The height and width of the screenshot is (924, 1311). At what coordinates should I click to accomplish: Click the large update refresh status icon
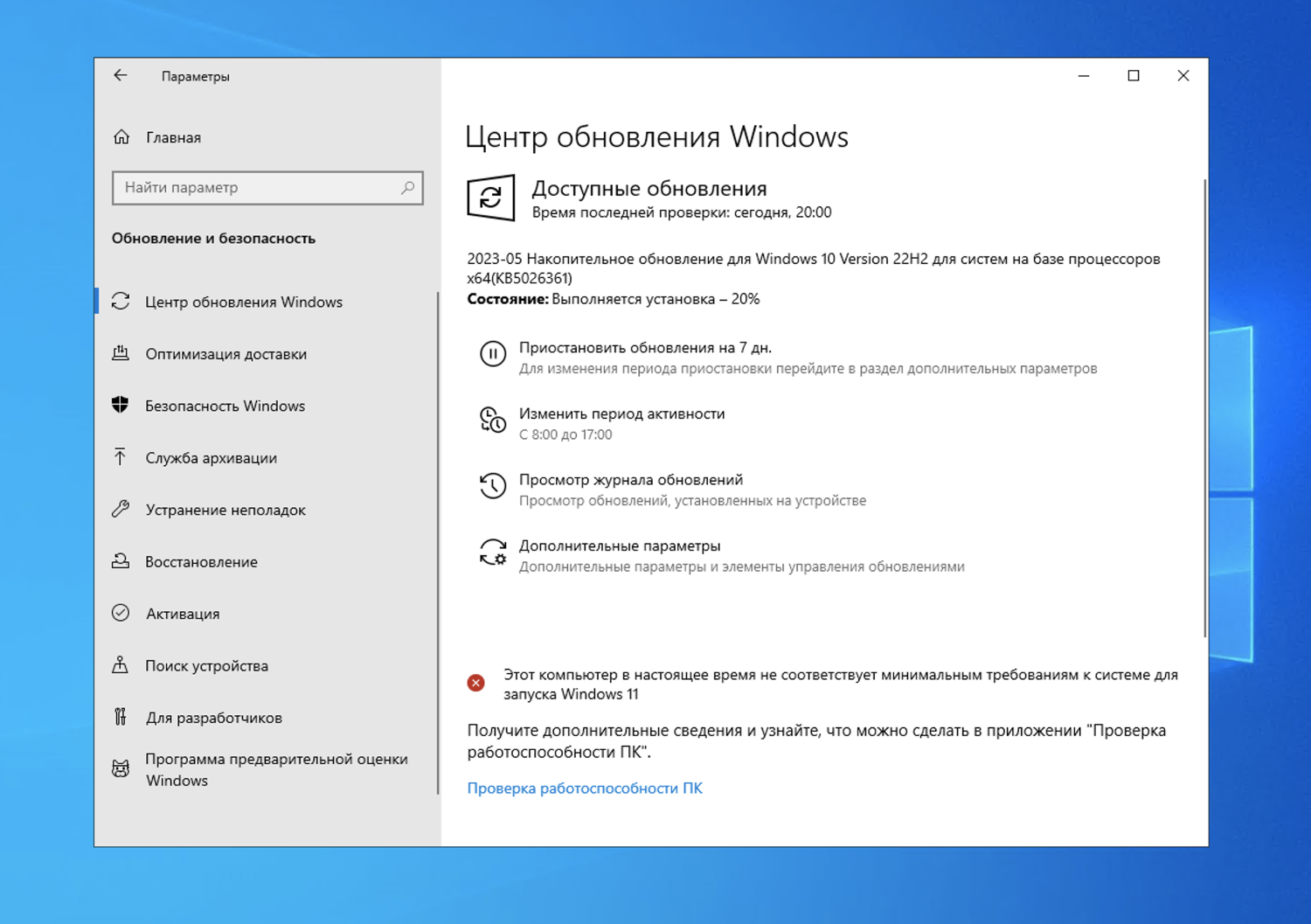(x=491, y=198)
